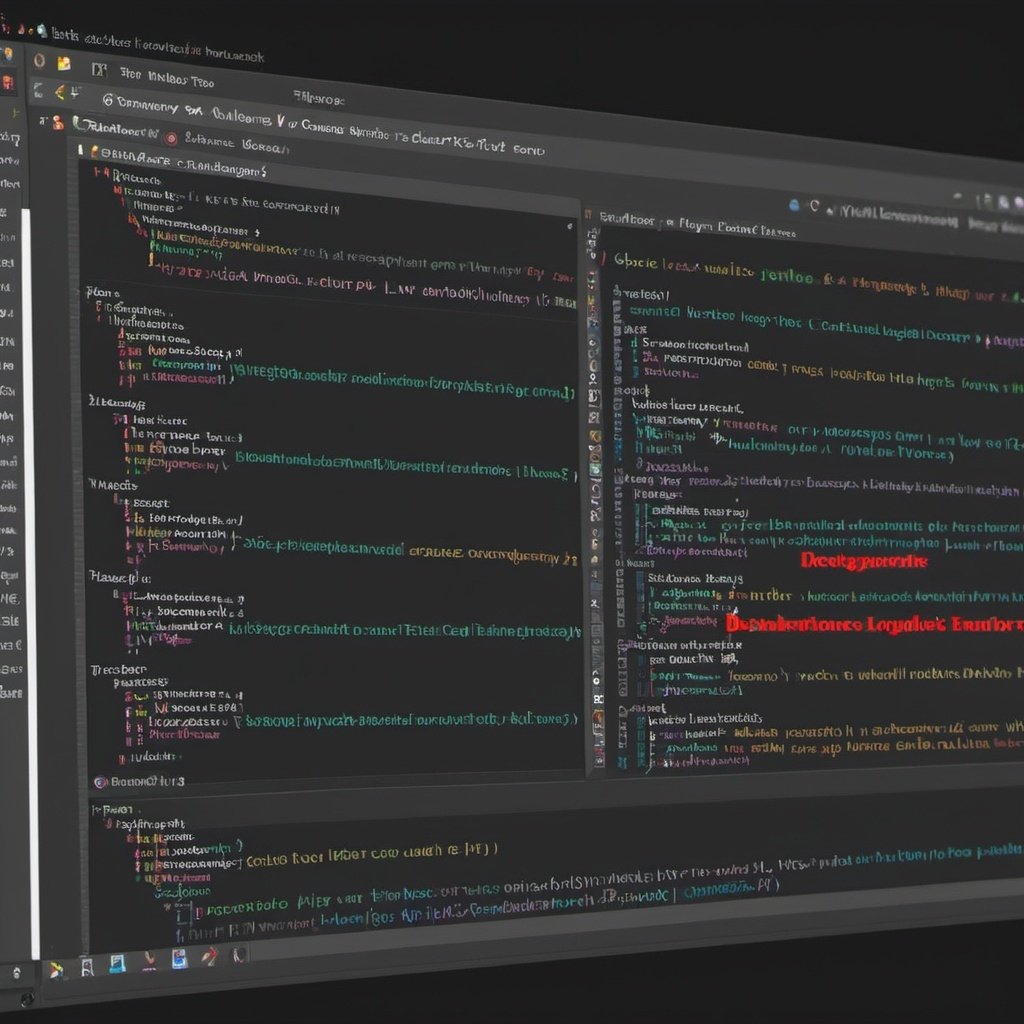Open the white crescent icon in taskbar
The width and height of the screenshot is (1024, 1024).
(240, 955)
